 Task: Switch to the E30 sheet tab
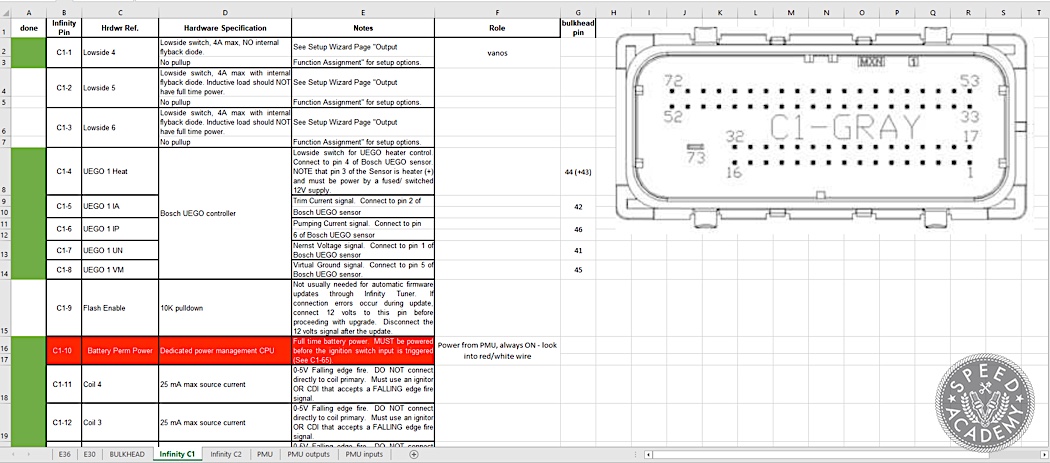tap(89, 454)
